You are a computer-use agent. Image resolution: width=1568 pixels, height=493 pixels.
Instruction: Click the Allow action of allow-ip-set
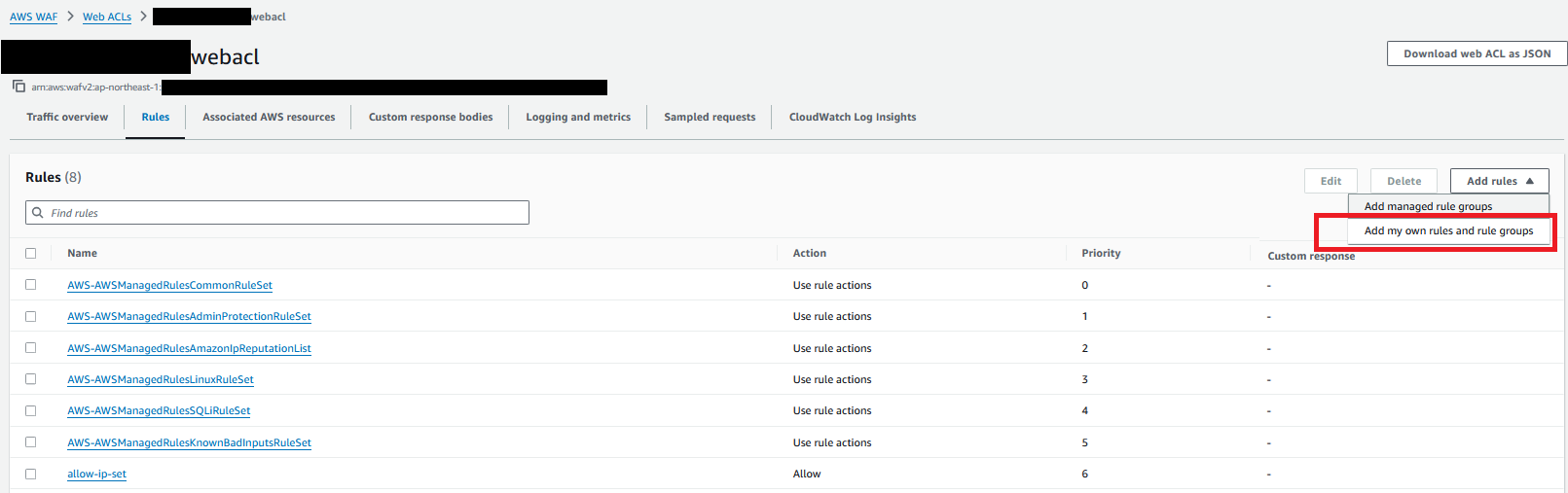(x=807, y=474)
